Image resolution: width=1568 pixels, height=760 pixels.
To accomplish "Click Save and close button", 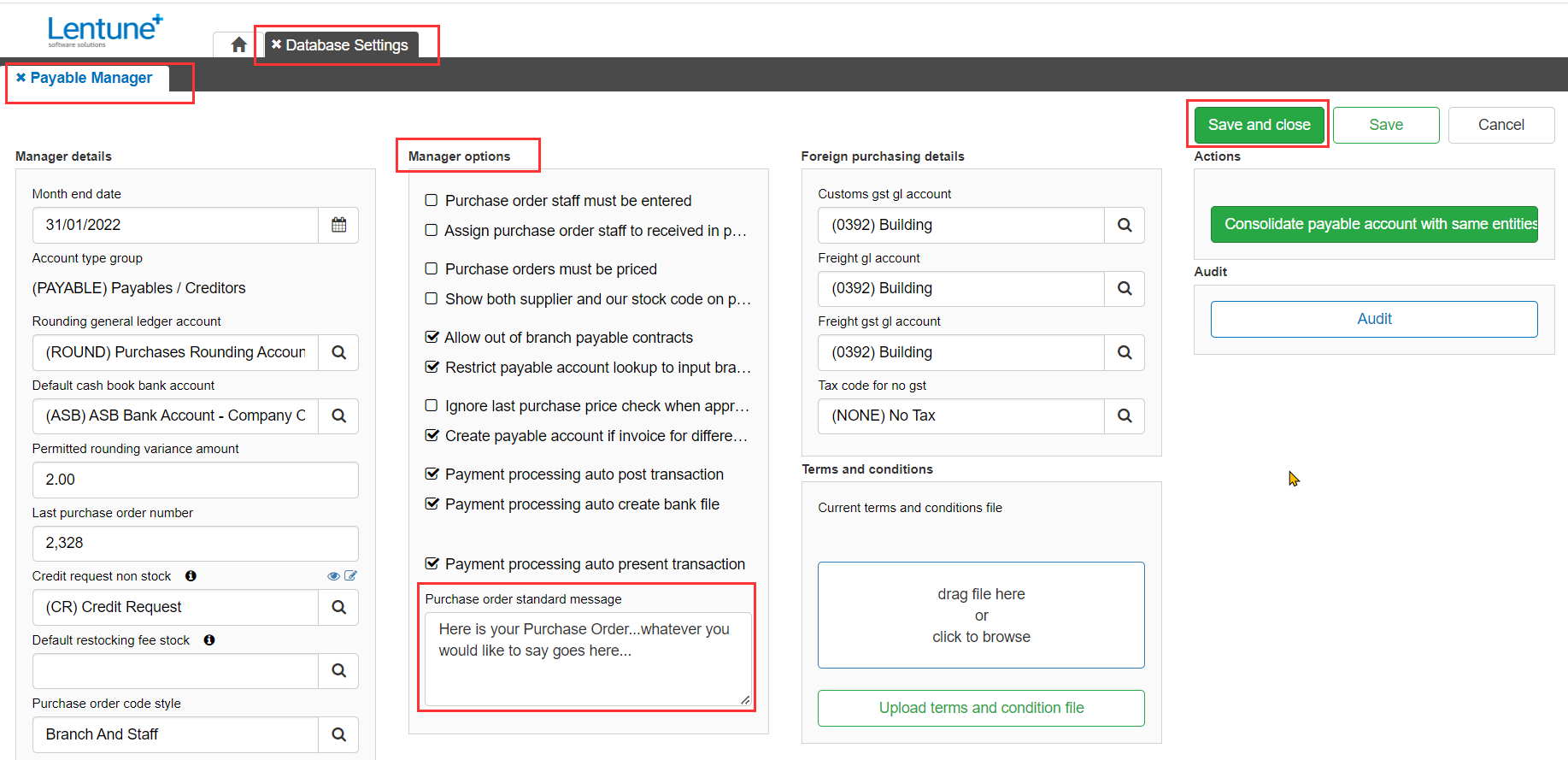I will coord(1259,125).
